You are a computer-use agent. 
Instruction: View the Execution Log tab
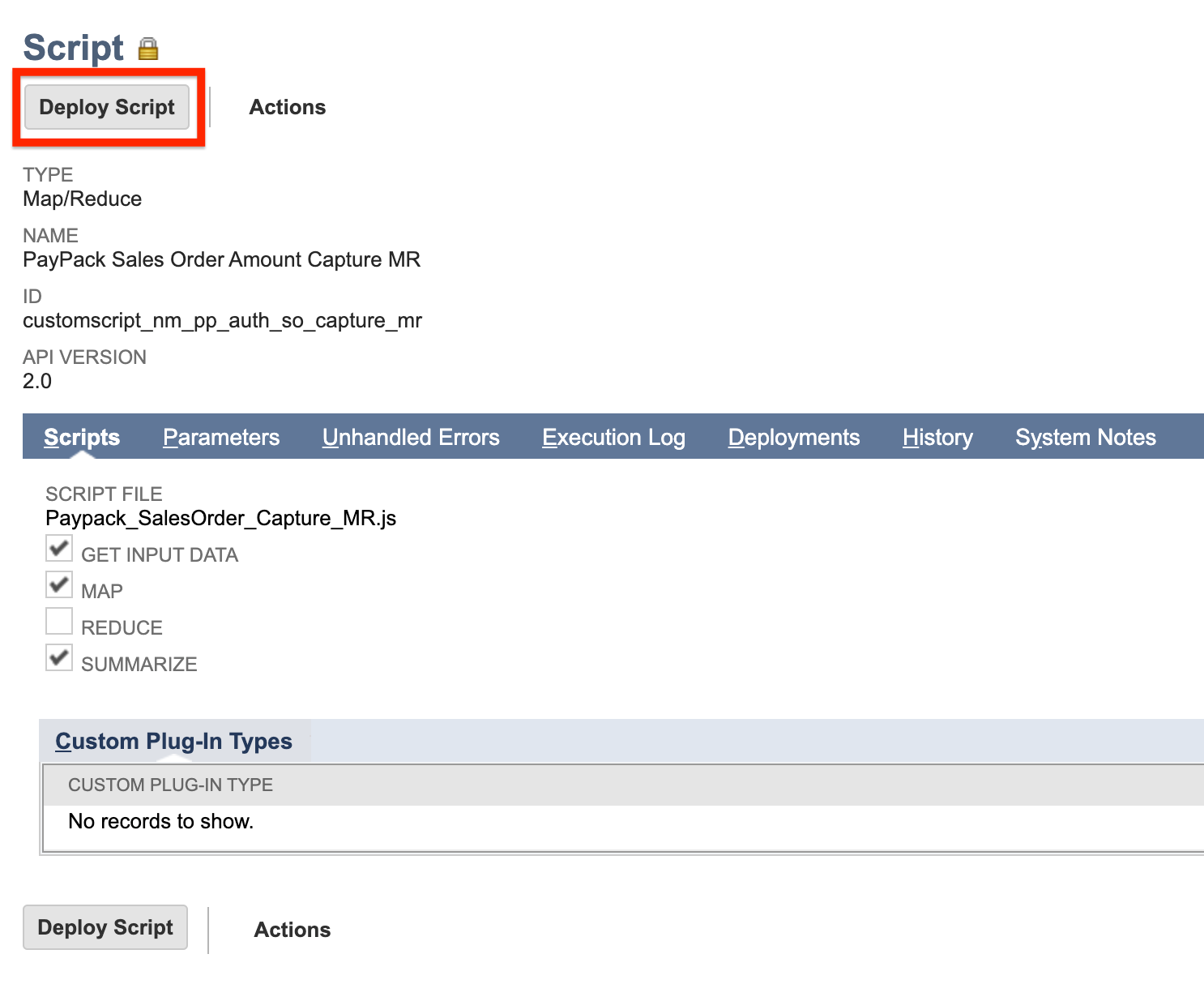[x=613, y=437]
